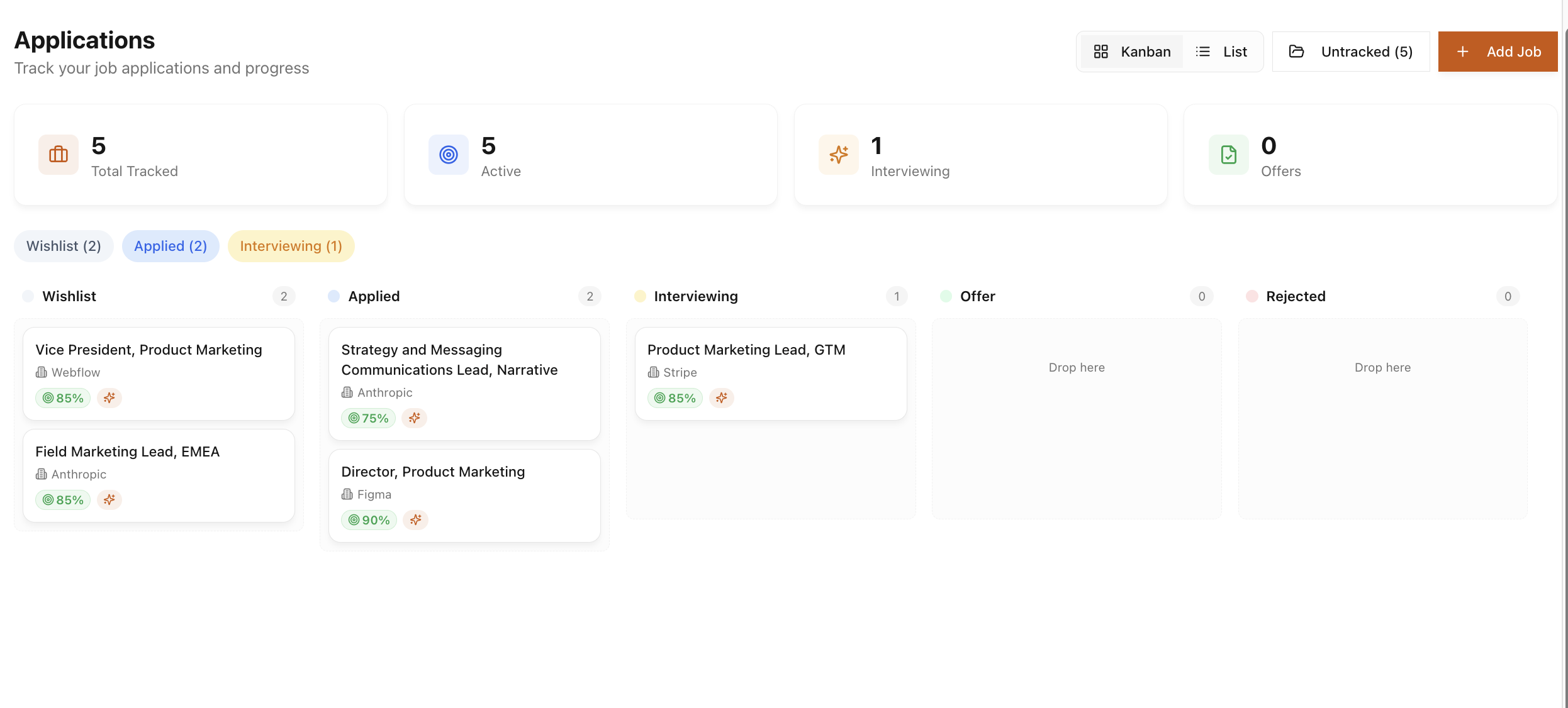This screenshot has width=1568, height=708.
Task: Click the target Active stat icon
Action: pos(449,155)
